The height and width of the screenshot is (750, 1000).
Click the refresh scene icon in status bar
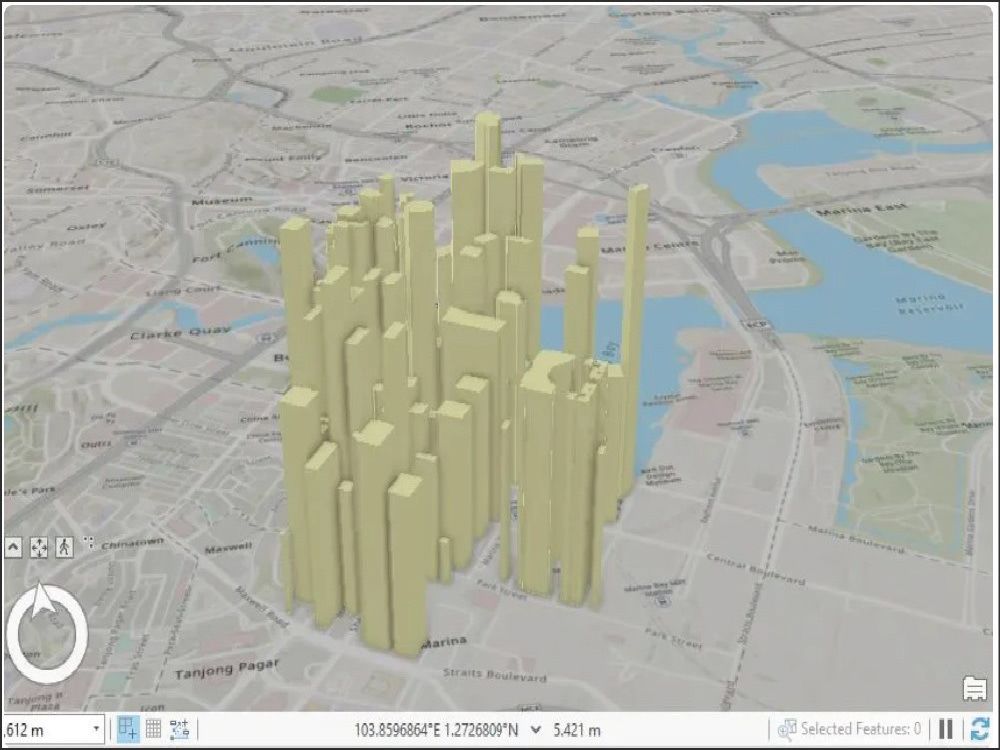(x=981, y=728)
